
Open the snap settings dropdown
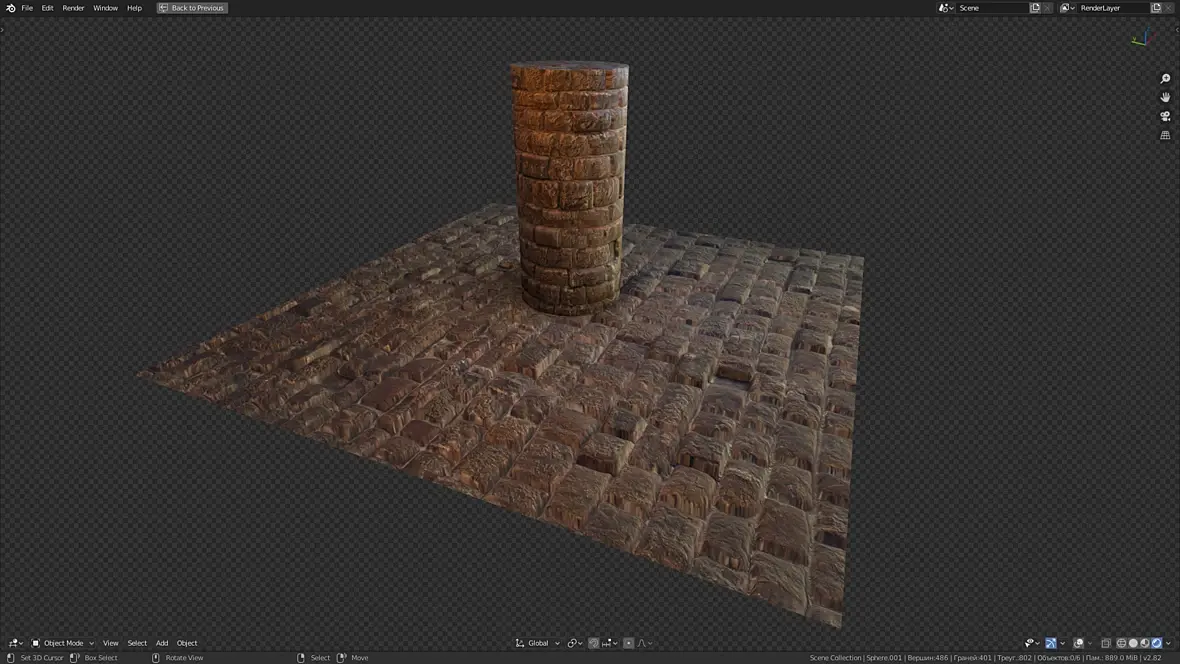coord(610,643)
